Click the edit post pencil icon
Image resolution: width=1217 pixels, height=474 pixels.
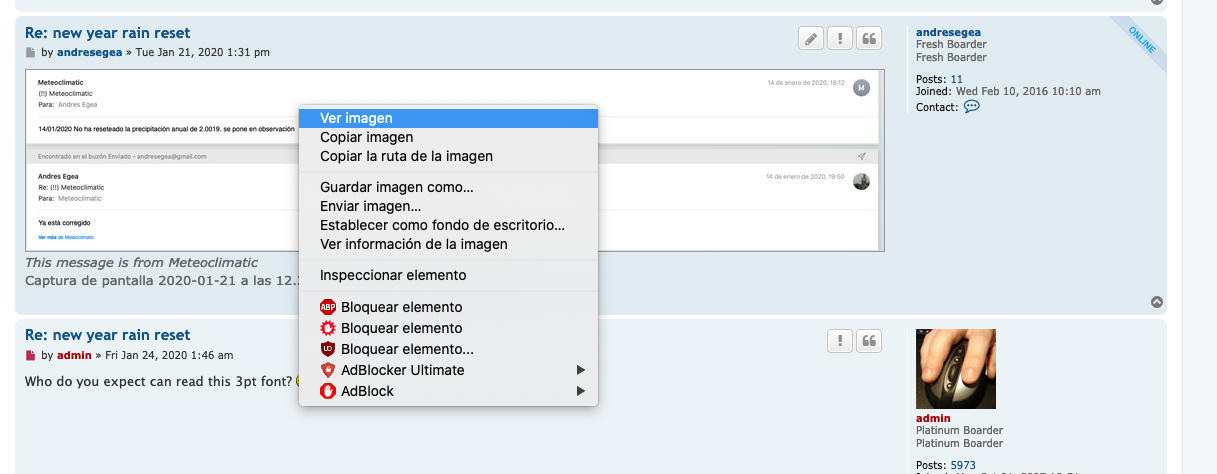pyautogui.click(x=811, y=39)
